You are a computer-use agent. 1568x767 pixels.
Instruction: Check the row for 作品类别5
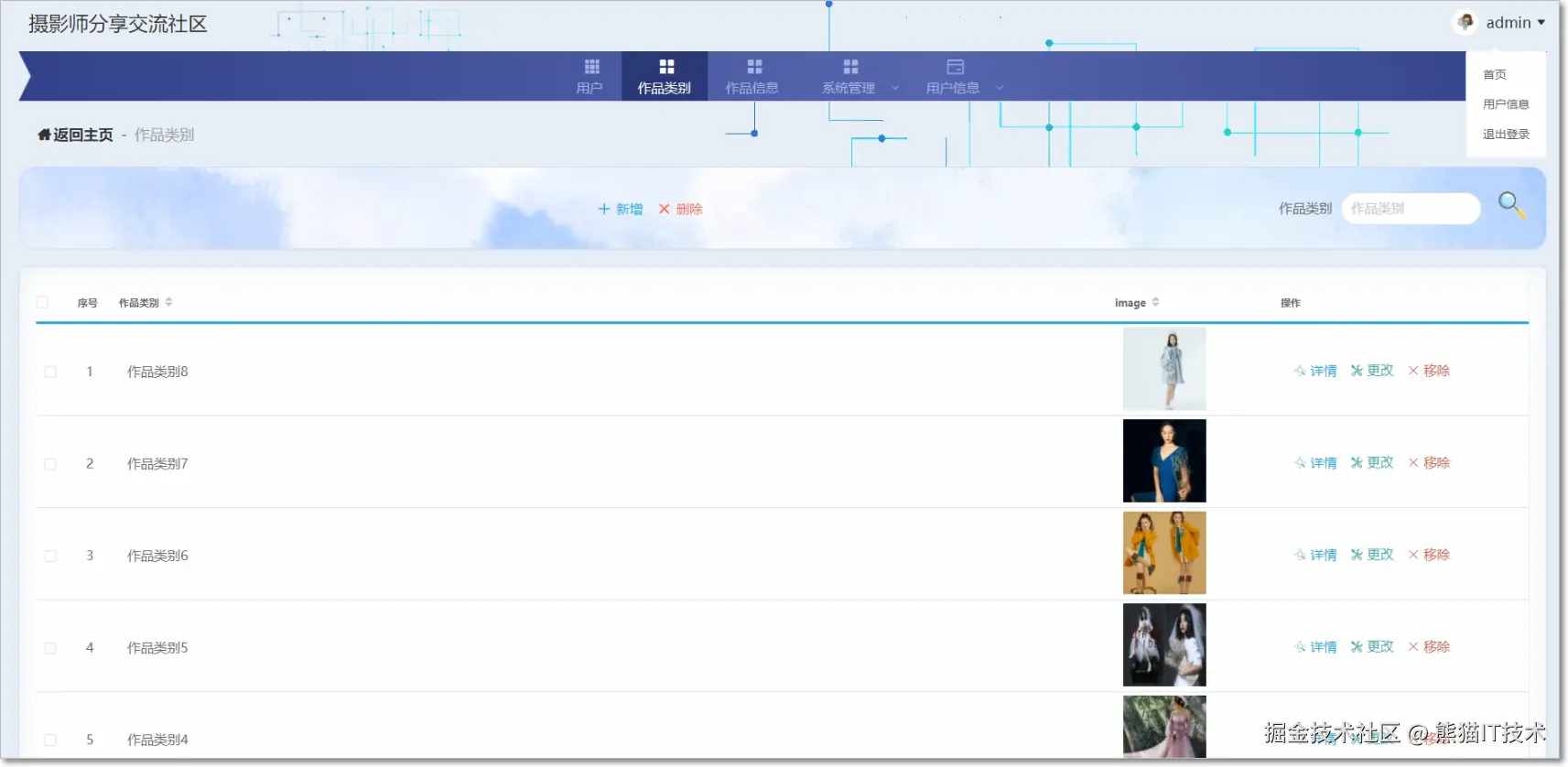tap(50, 648)
